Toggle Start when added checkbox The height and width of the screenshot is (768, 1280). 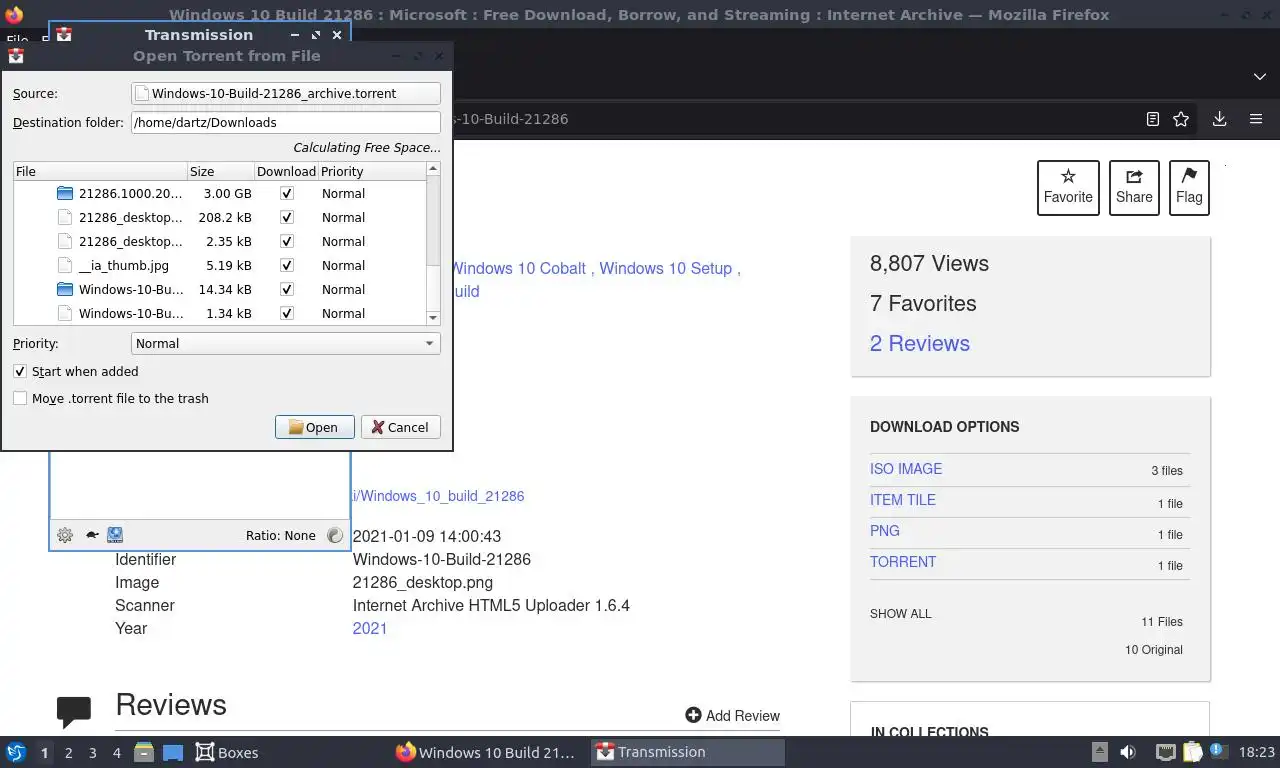(x=20, y=371)
